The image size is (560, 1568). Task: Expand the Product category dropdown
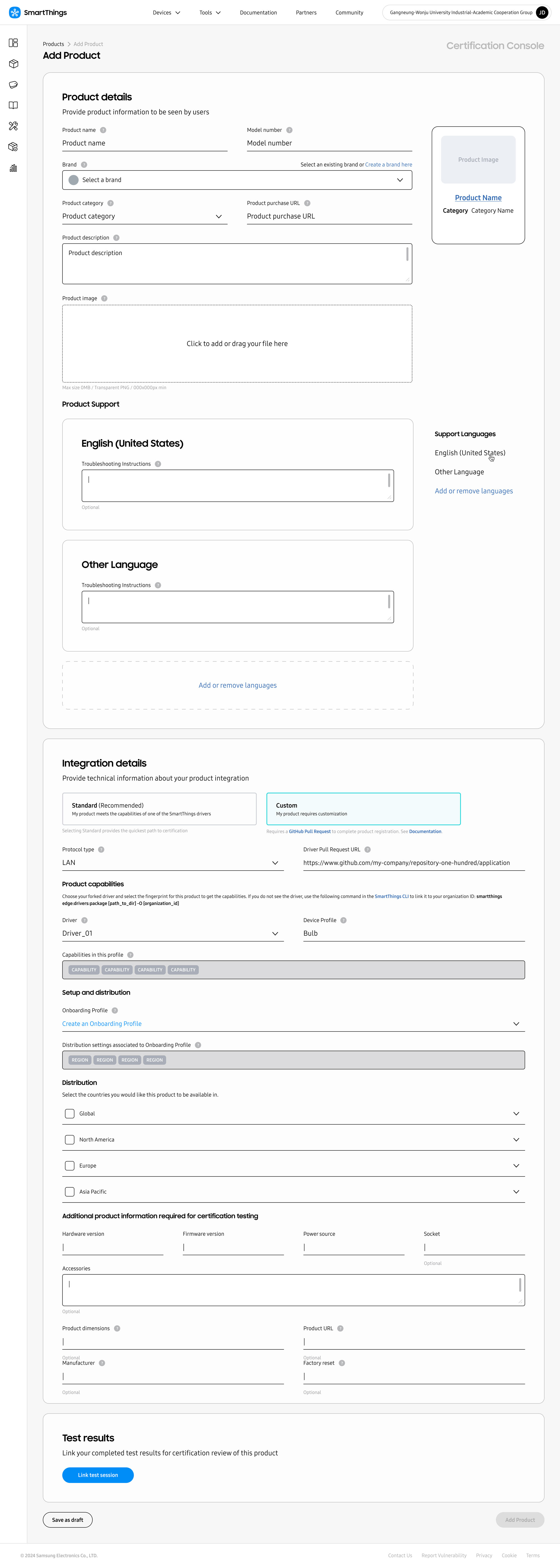coord(145,216)
